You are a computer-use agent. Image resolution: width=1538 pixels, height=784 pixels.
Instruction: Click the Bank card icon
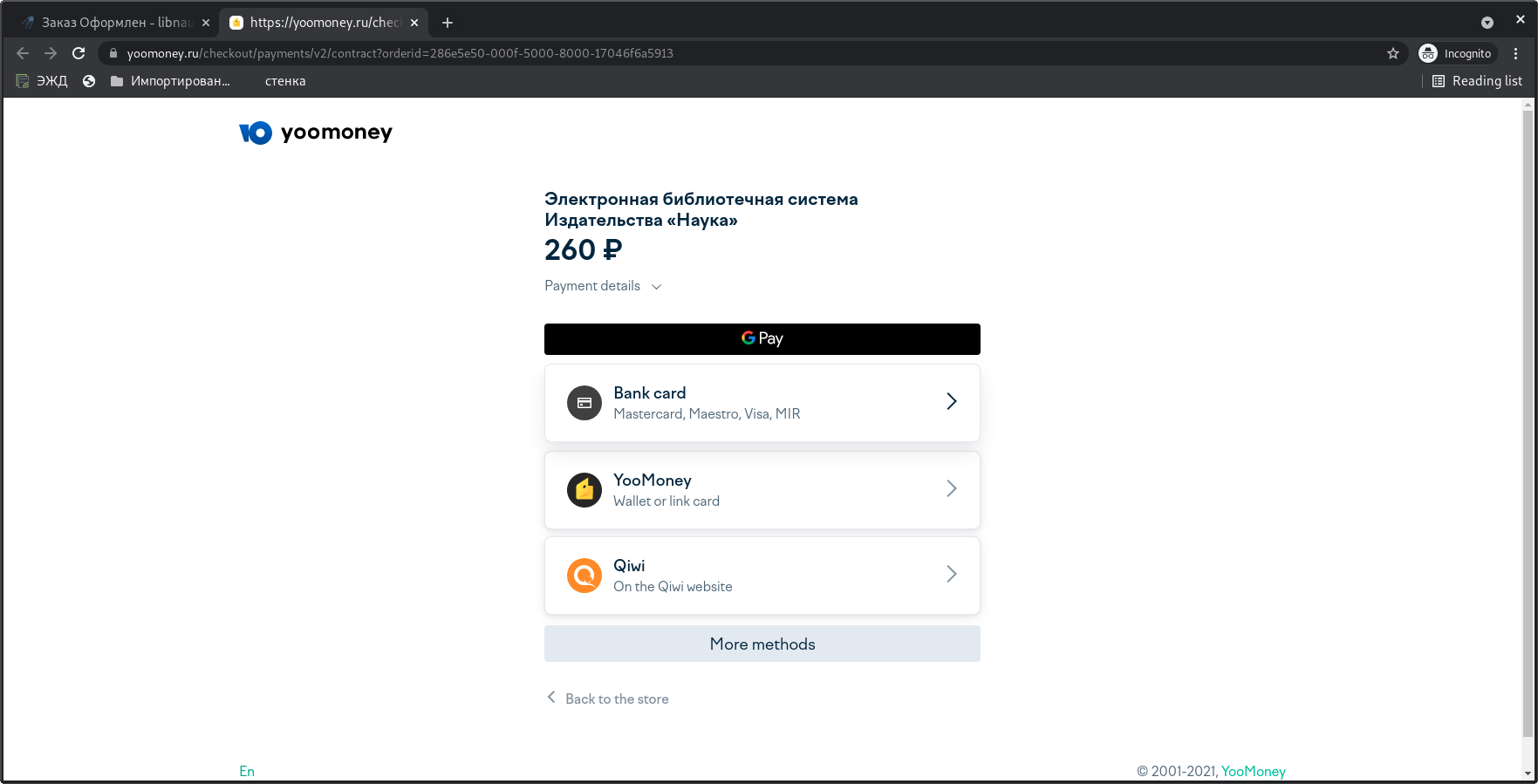[584, 403]
